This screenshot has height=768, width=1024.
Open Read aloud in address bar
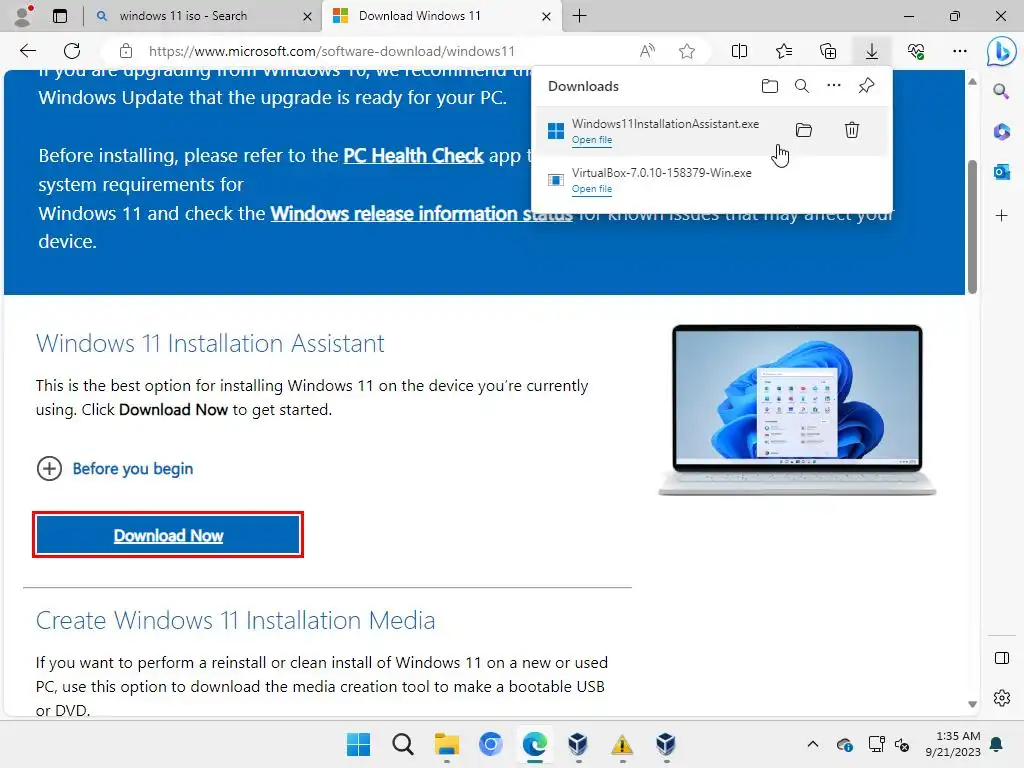[x=647, y=51]
